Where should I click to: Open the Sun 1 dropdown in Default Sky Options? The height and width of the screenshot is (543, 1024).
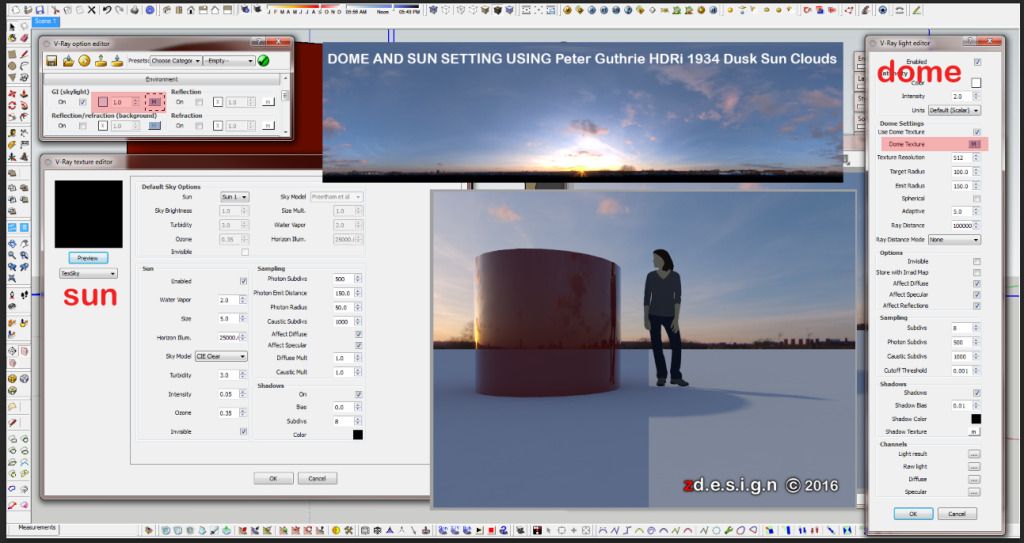235,197
